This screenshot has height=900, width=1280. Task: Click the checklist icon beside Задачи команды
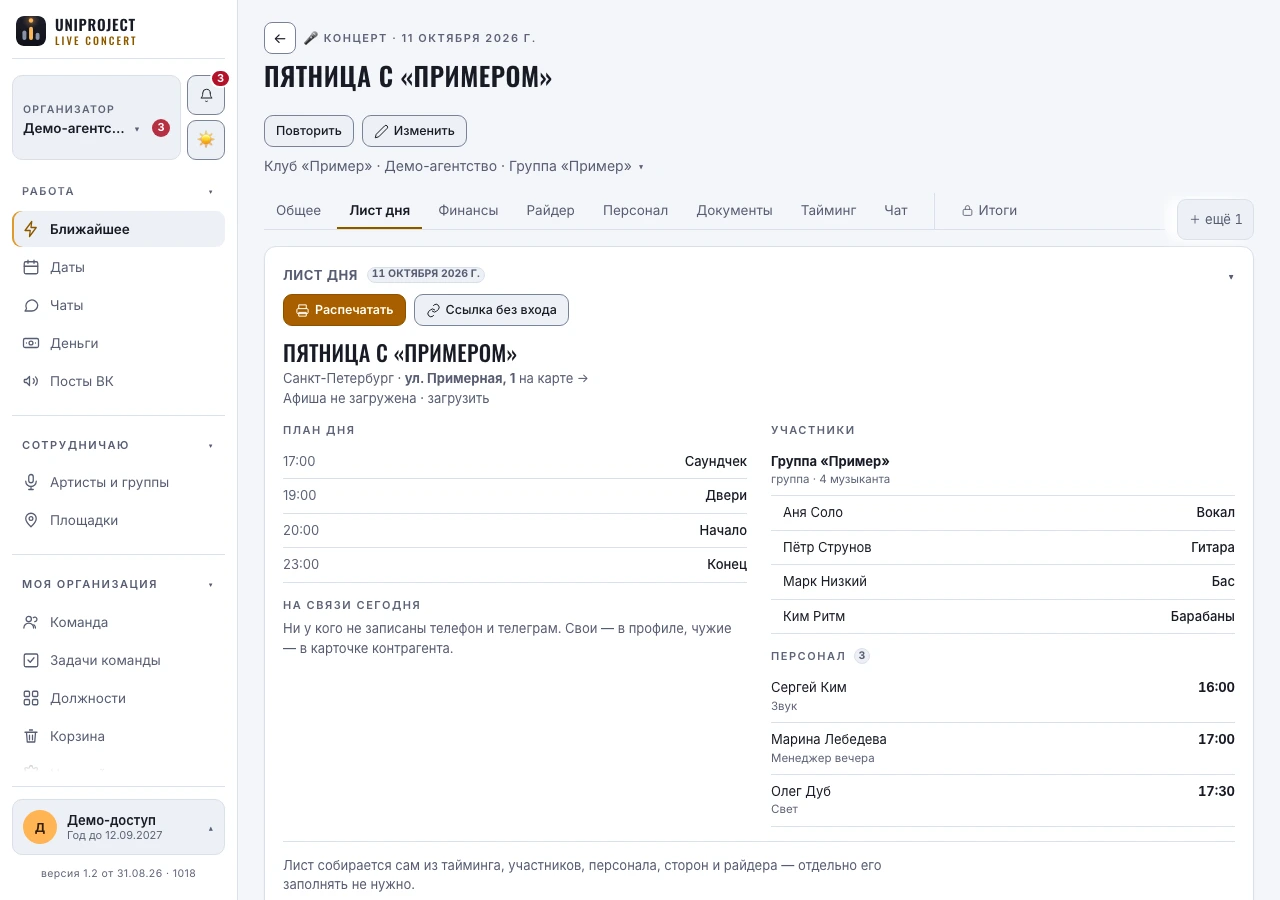click(31, 660)
